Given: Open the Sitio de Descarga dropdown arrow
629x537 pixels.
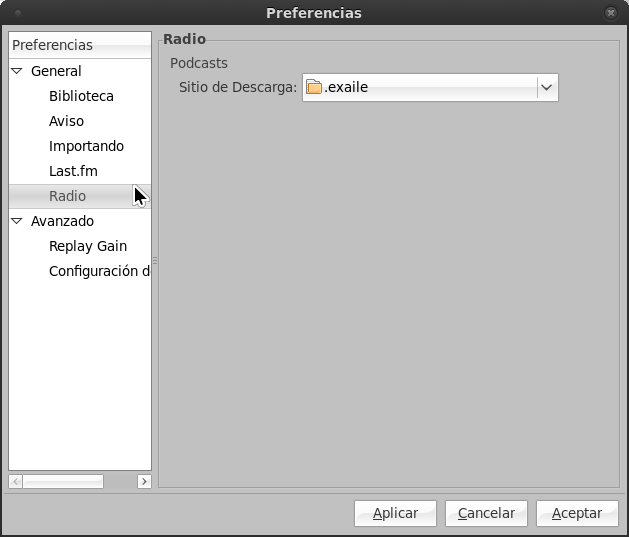Looking at the screenshot, I should click(x=546, y=87).
